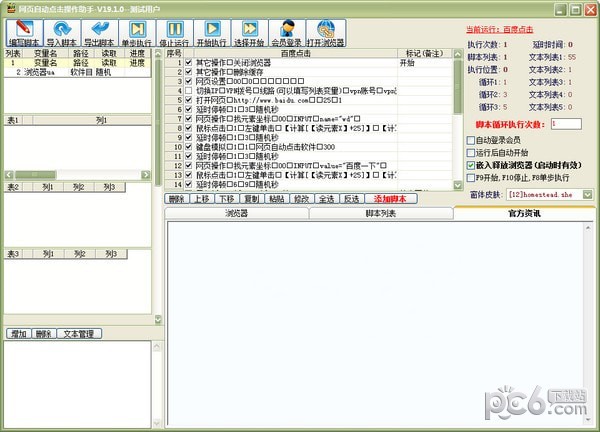This screenshot has width=600, height=432.
Task: Click the 修改 modify button
Action: [x=302, y=199]
